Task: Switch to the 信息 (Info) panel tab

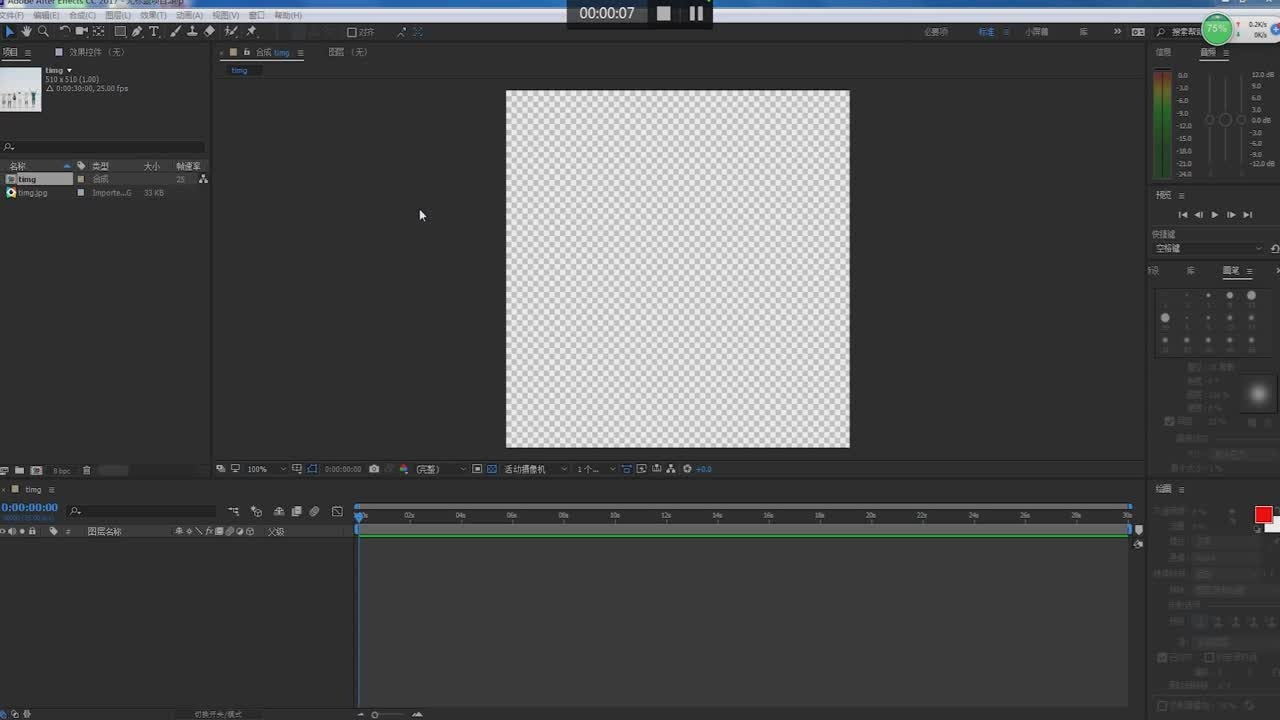Action: point(1163,52)
